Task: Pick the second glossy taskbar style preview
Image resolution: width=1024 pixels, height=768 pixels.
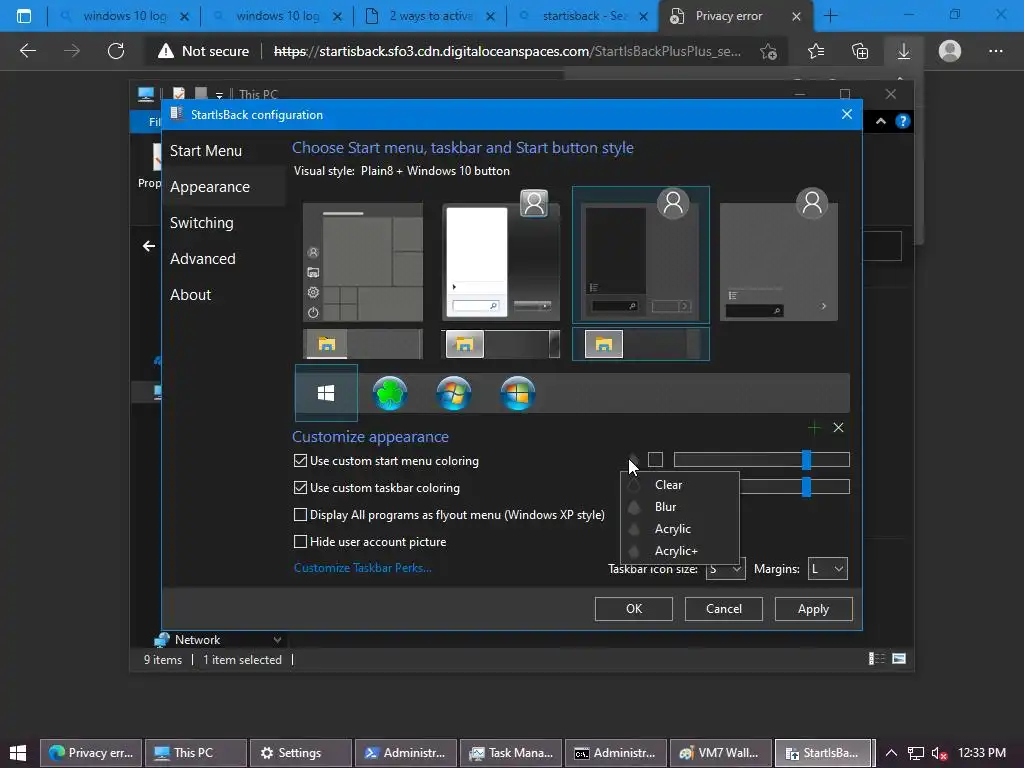Action: coord(501,344)
